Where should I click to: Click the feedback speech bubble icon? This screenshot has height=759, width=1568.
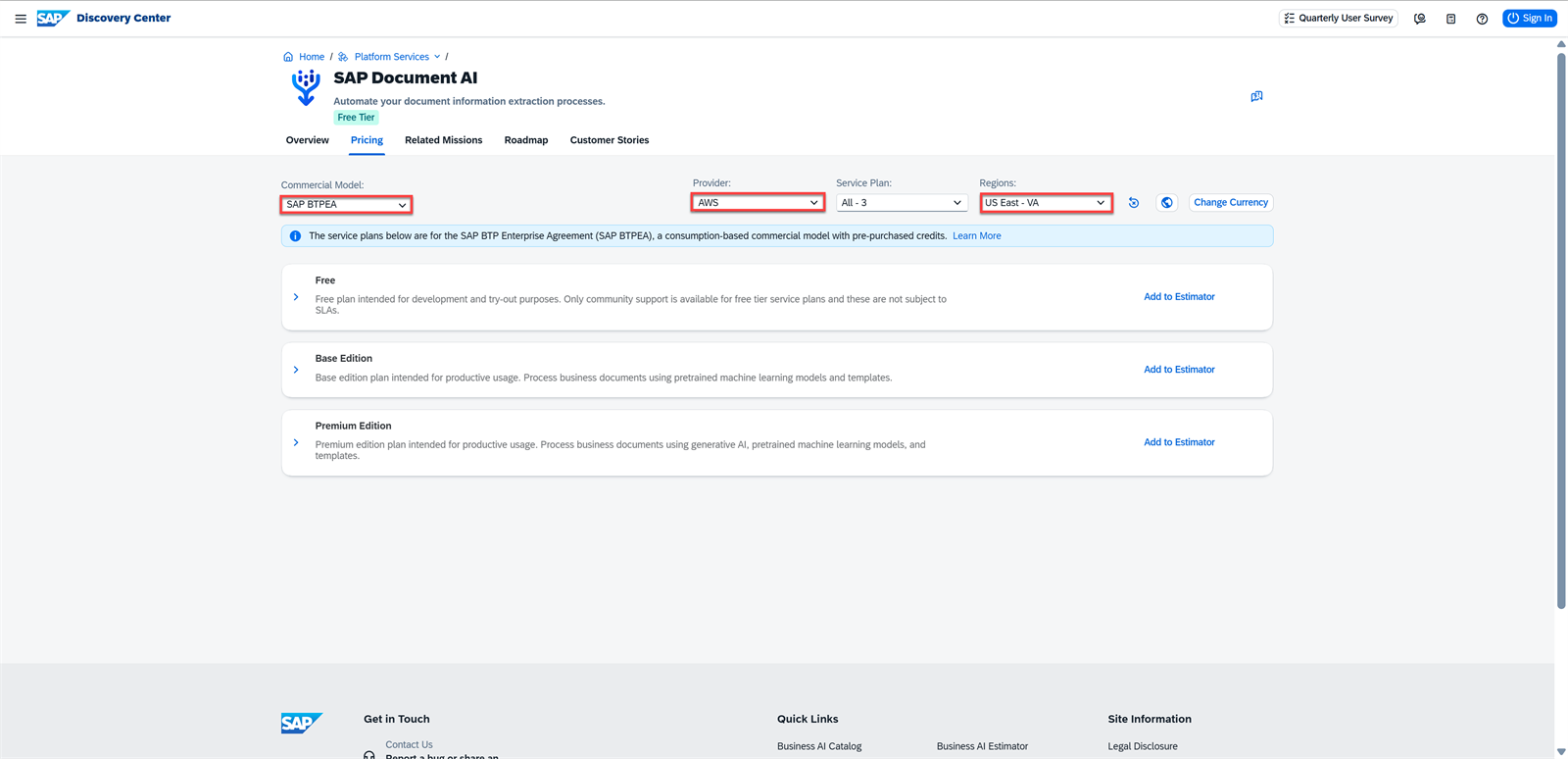tap(1256, 96)
